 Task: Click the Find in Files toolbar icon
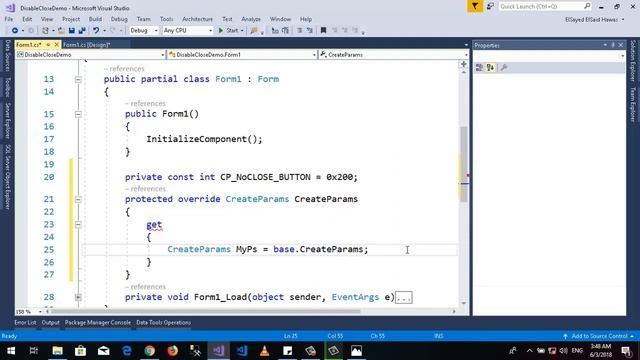[x=254, y=31]
